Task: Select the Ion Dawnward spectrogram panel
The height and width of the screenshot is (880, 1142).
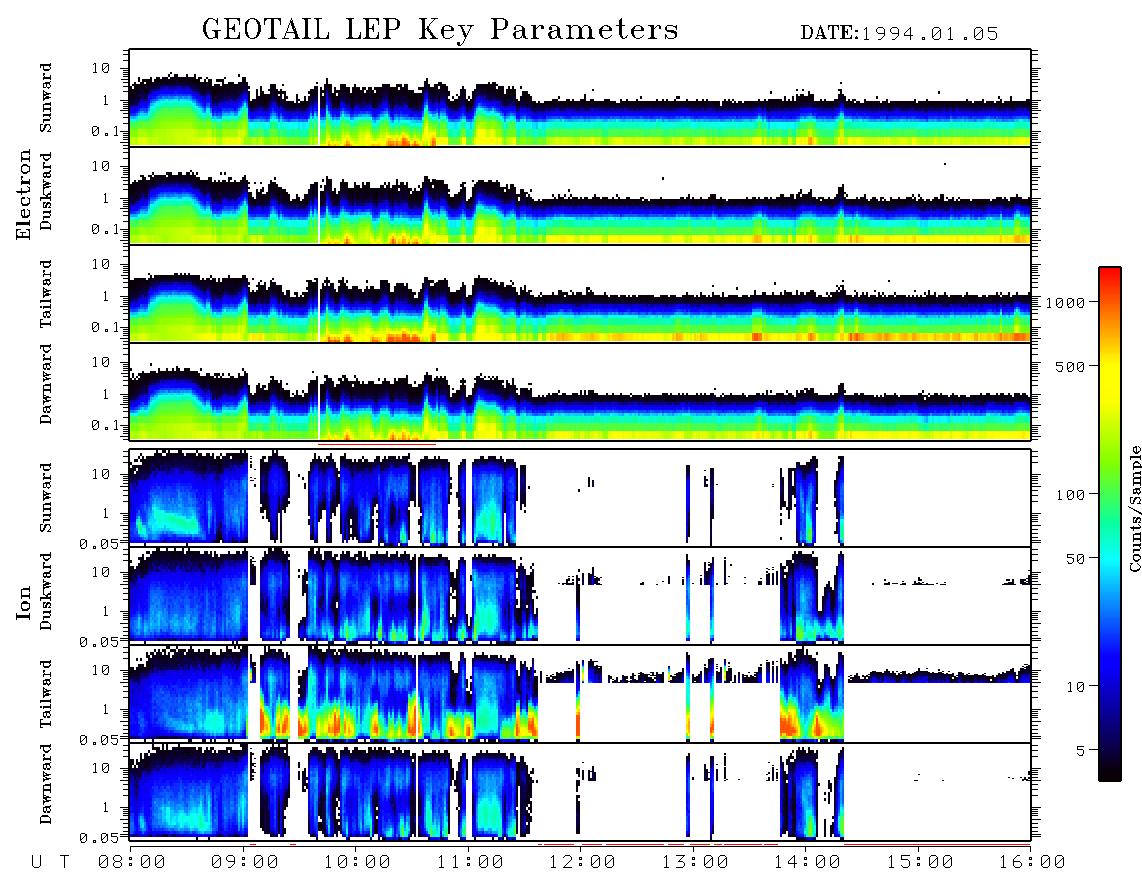Action: 580,792
